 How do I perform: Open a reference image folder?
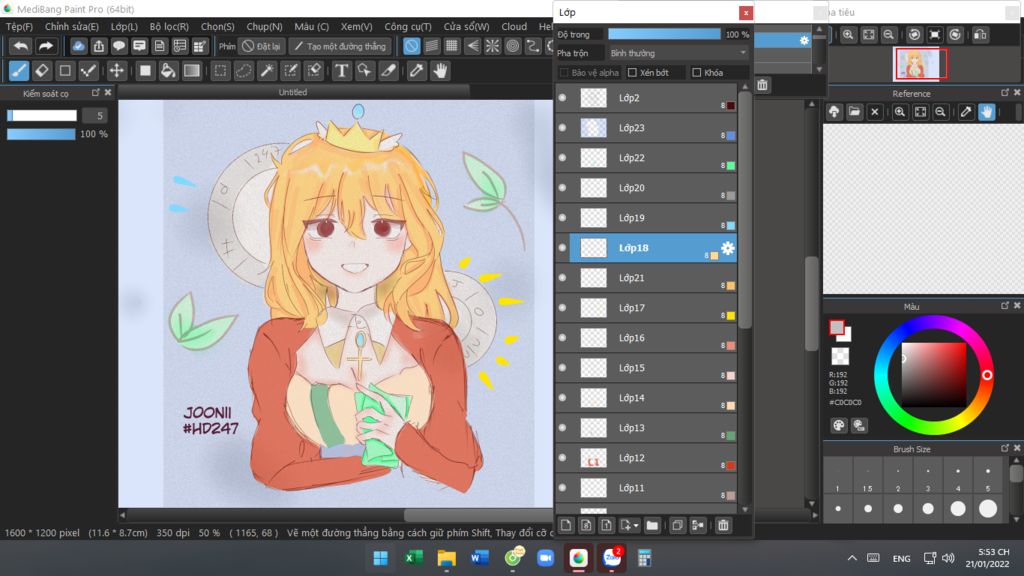tap(854, 112)
